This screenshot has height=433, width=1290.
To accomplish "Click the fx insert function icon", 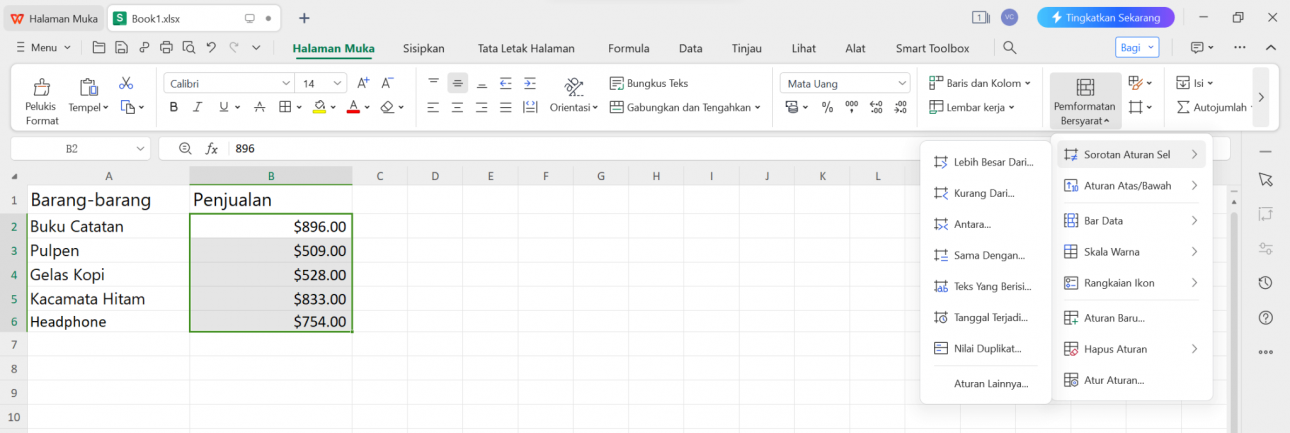I will pos(212,148).
